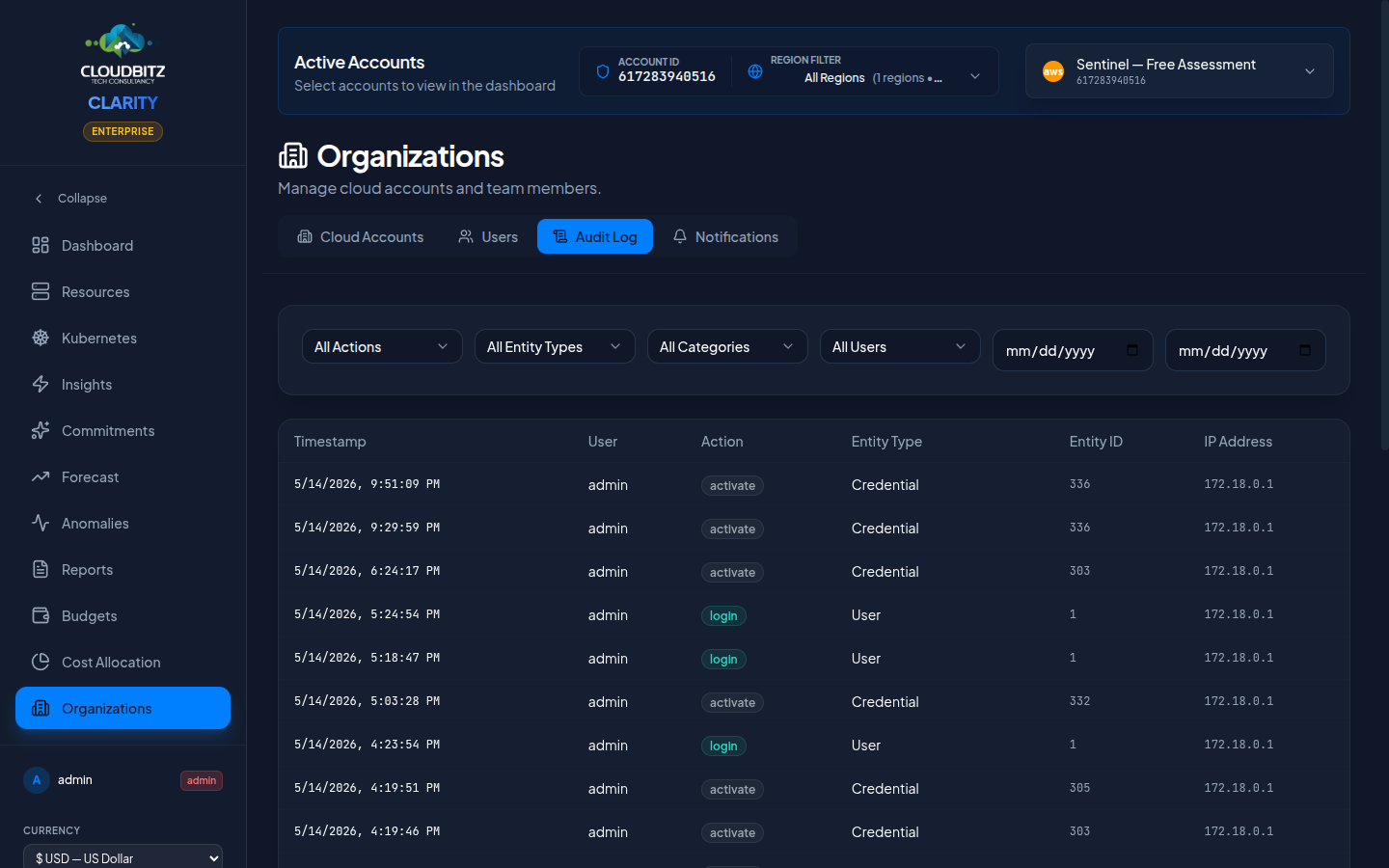Switch to the Users tab

pyautogui.click(x=488, y=236)
